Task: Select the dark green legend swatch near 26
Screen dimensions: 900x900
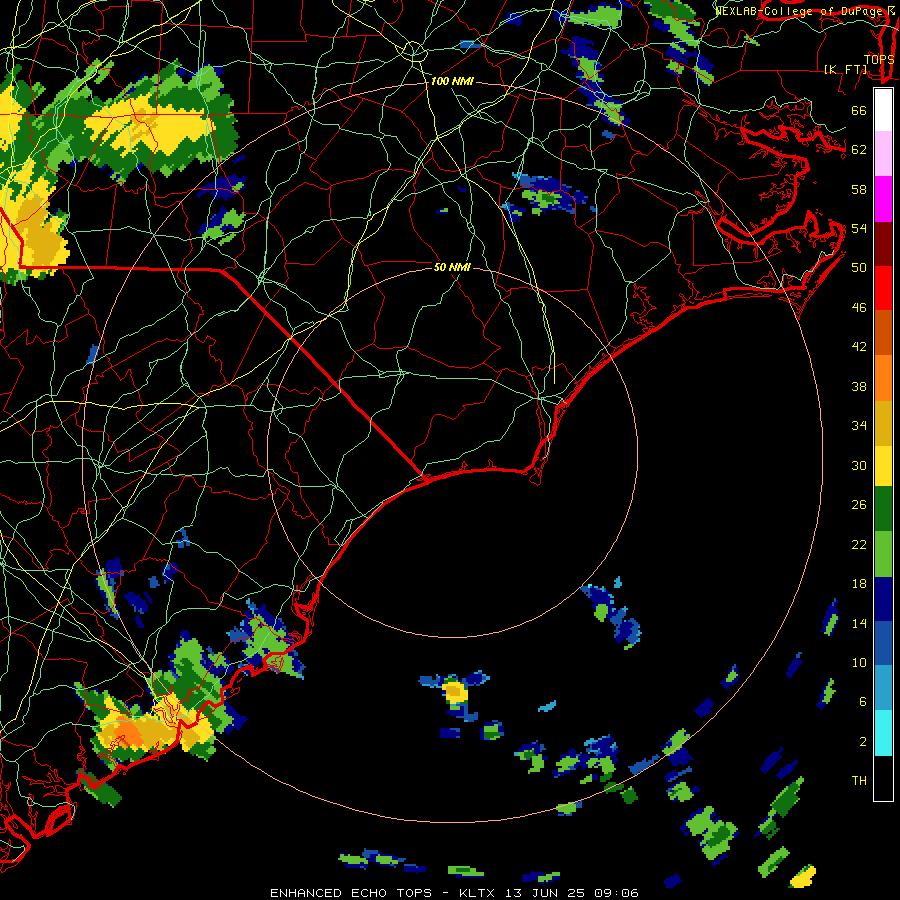Action: pyautogui.click(x=883, y=509)
